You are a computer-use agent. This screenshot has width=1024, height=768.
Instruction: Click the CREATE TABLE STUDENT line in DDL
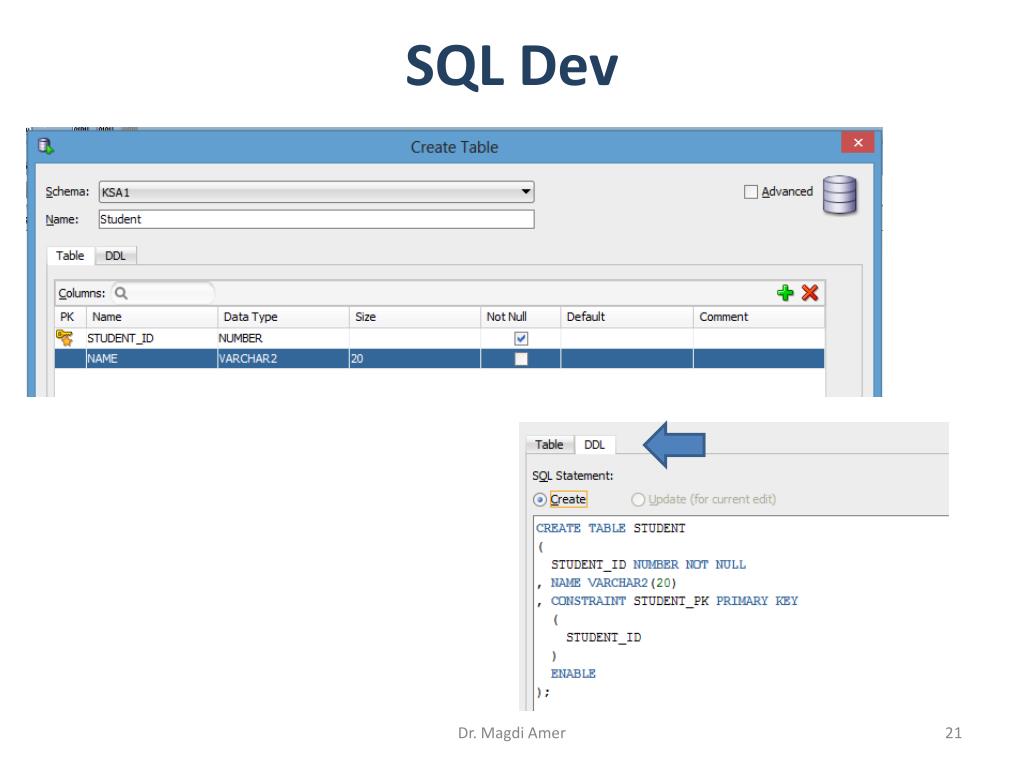(611, 528)
